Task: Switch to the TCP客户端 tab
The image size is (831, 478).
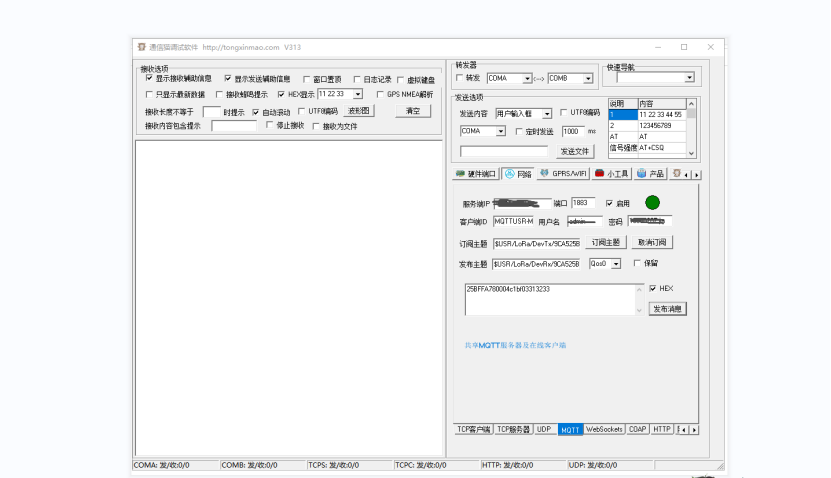Action: click(473, 429)
